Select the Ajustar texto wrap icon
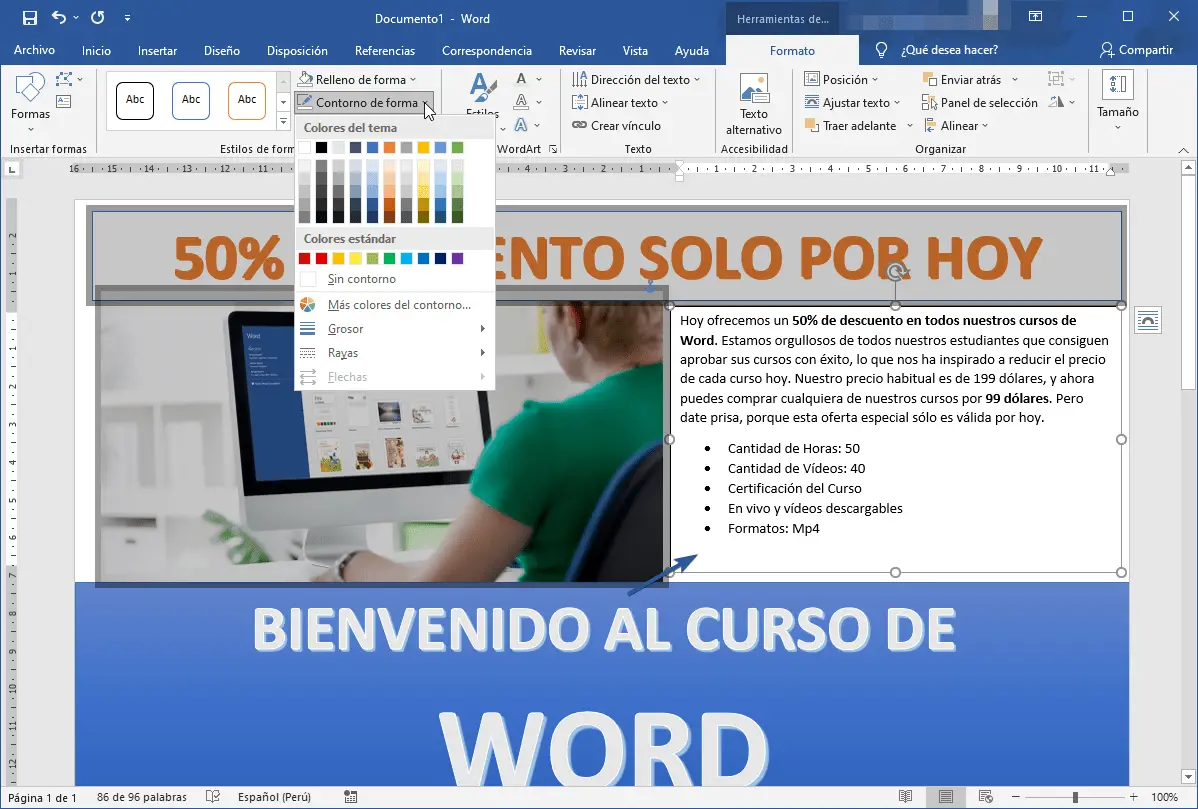The image size is (1198, 809). 814,102
